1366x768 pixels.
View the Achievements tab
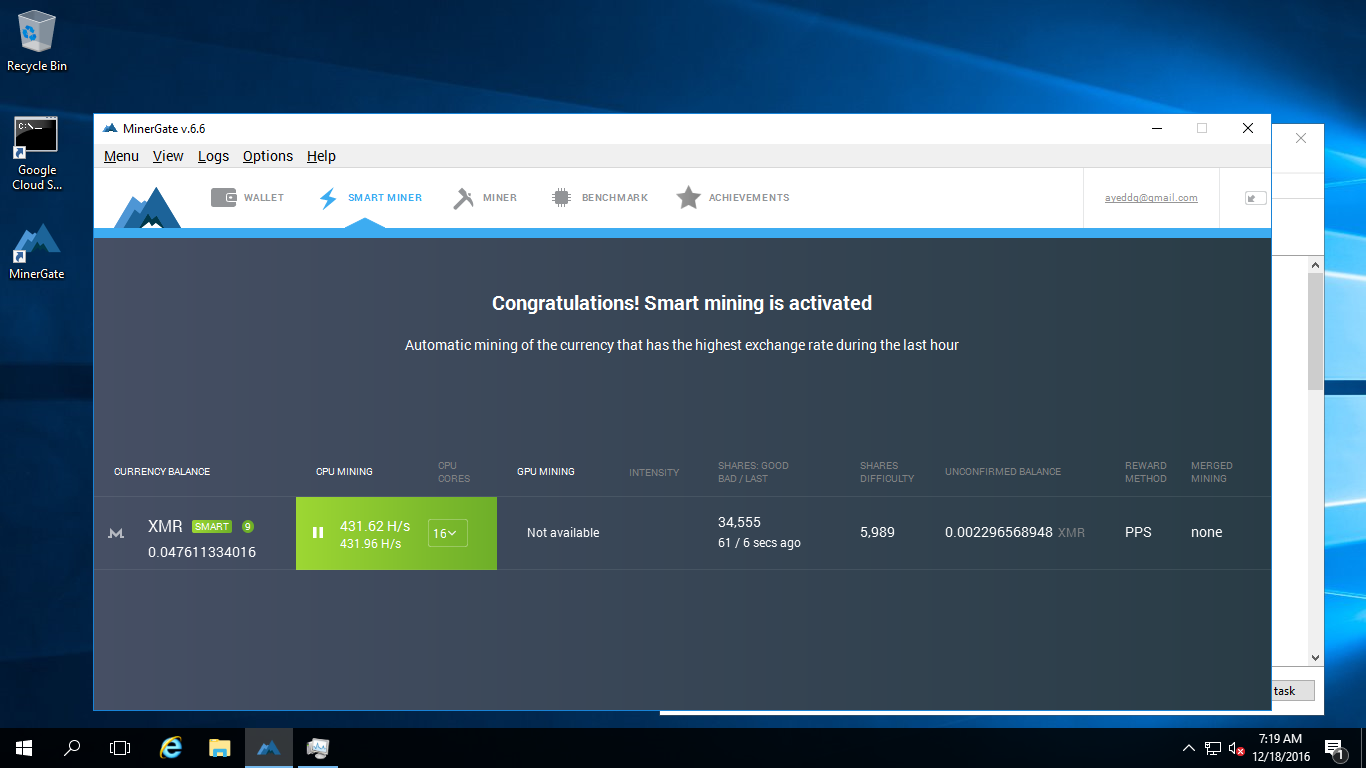[x=733, y=198]
